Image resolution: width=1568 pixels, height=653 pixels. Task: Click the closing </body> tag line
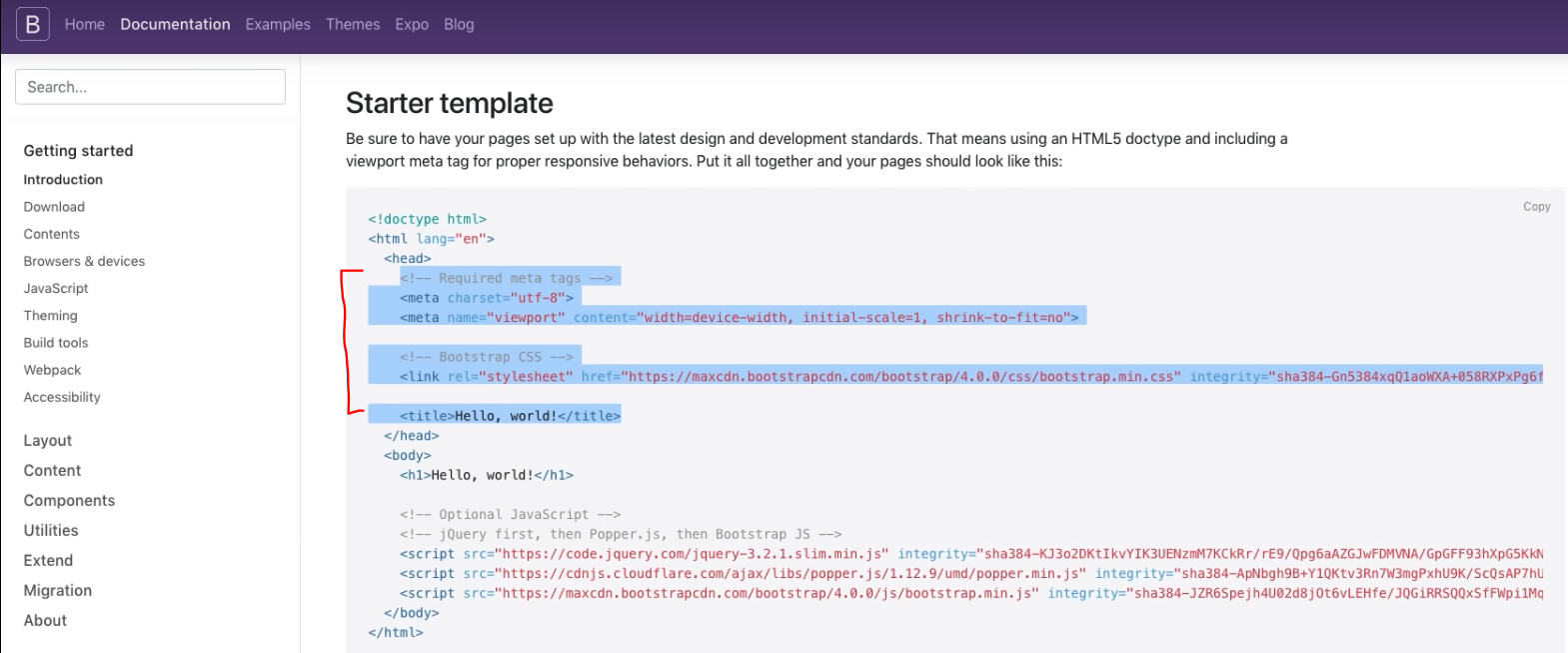pyautogui.click(x=412, y=613)
